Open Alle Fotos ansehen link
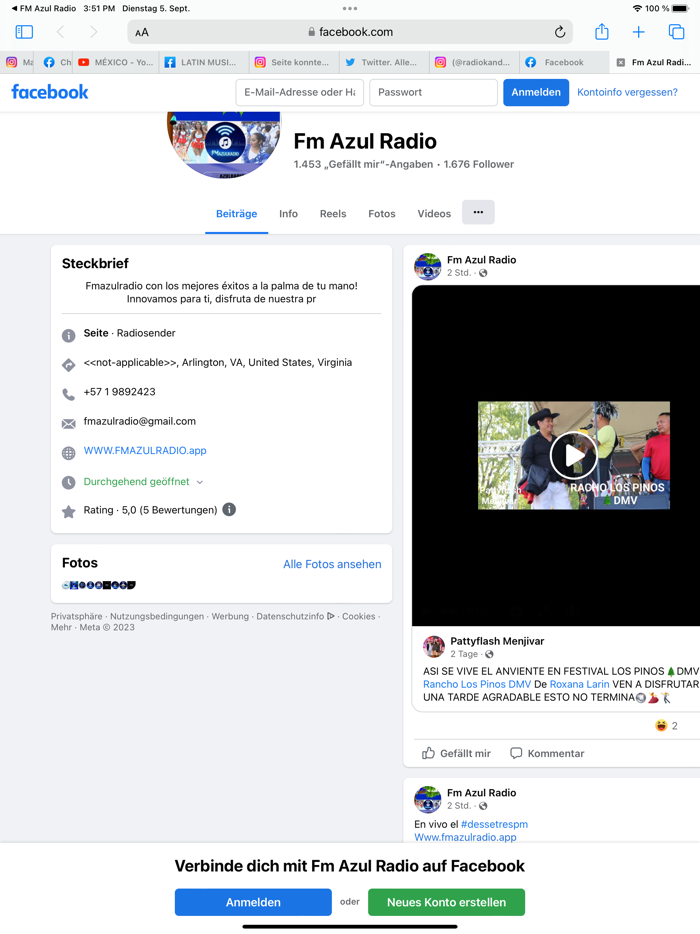Image resolution: width=700 pixels, height=934 pixels. coord(332,564)
